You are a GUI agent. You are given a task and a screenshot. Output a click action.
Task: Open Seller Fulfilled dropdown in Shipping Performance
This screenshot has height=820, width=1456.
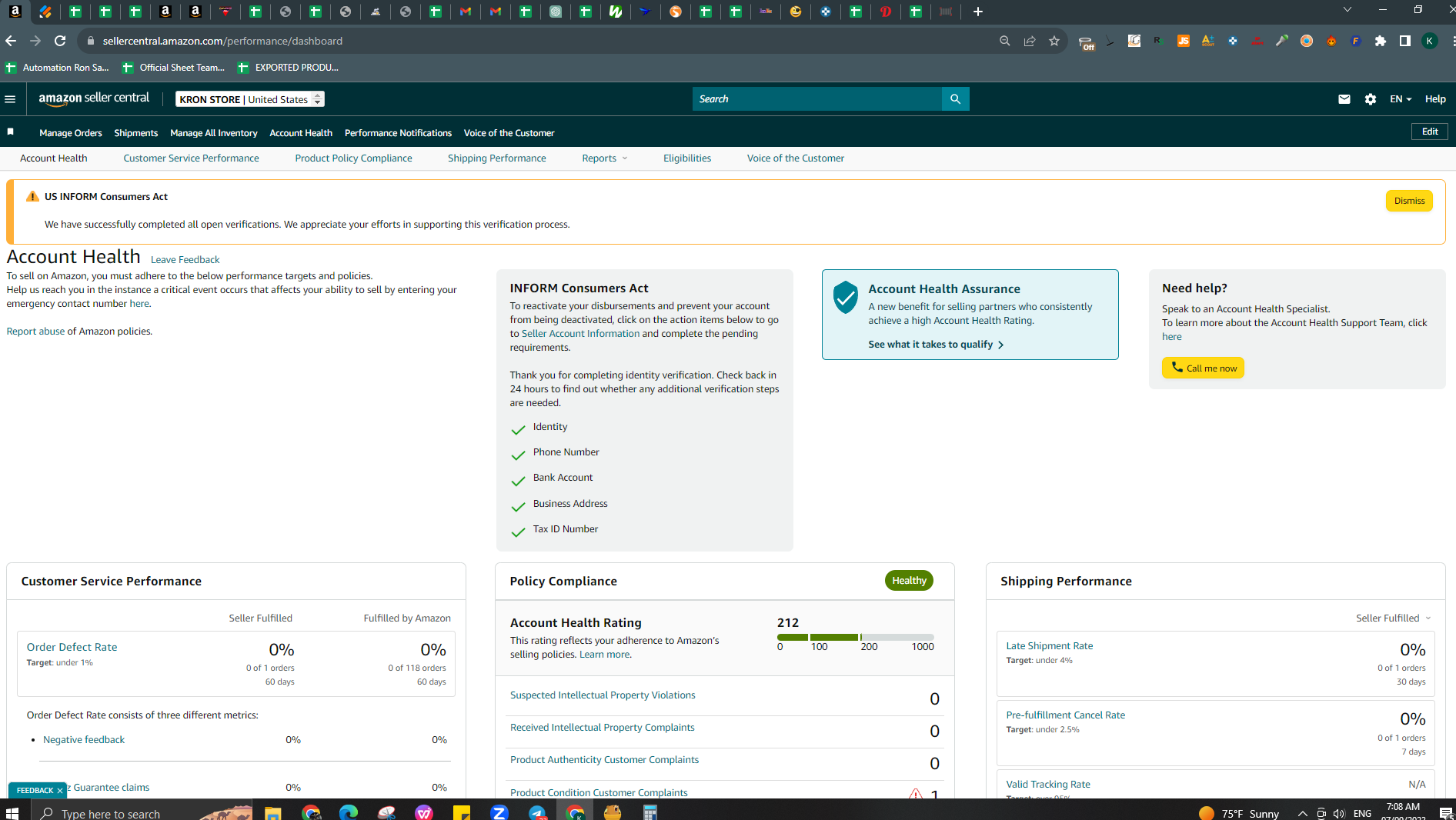coord(1394,618)
